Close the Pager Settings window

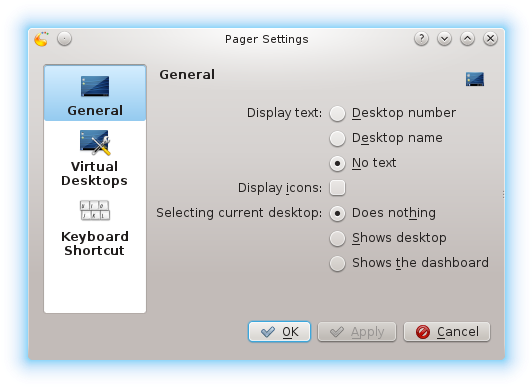[x=491, y=39]
